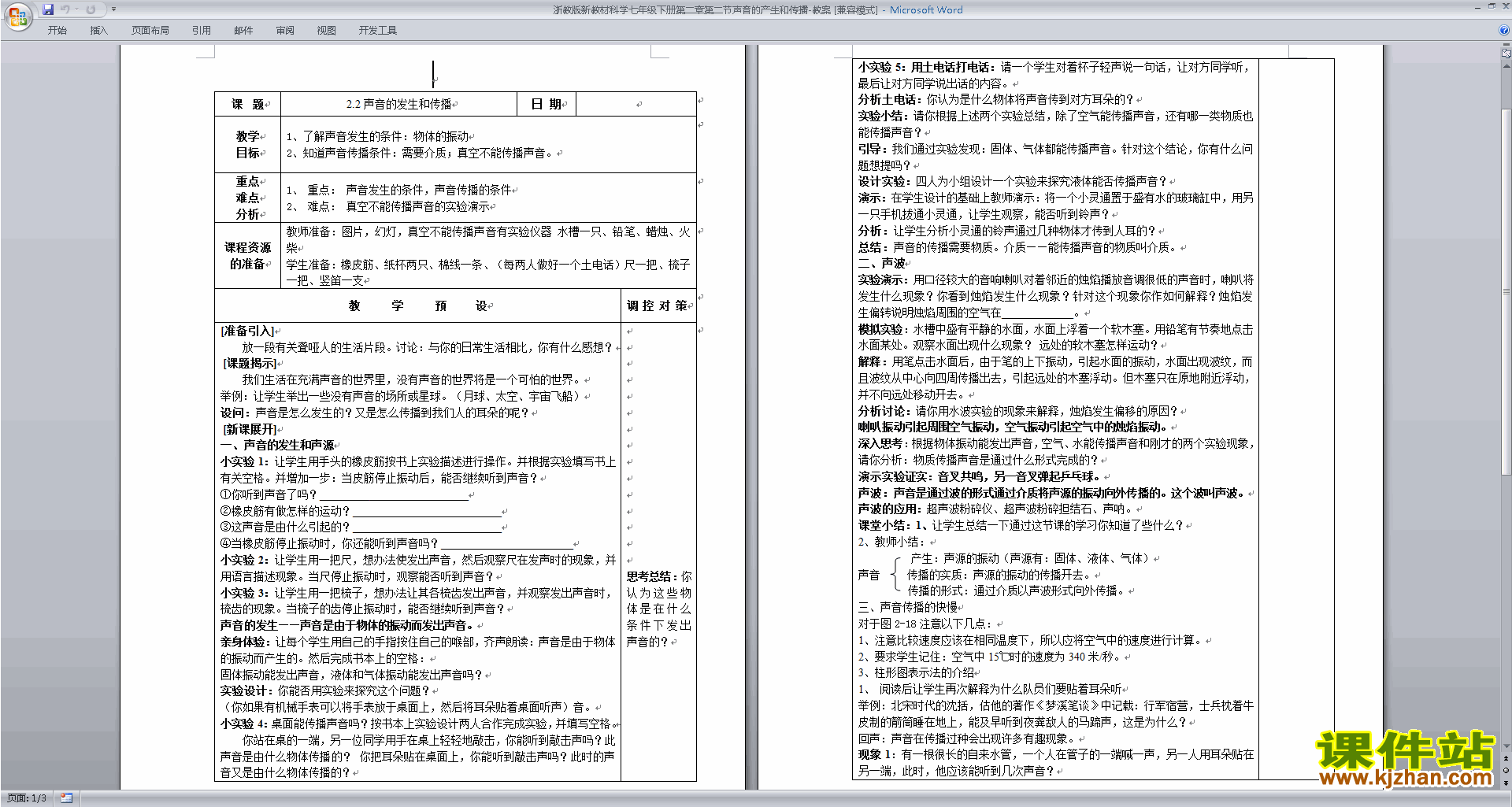Save the document with the floppy icon

[48, 9]
